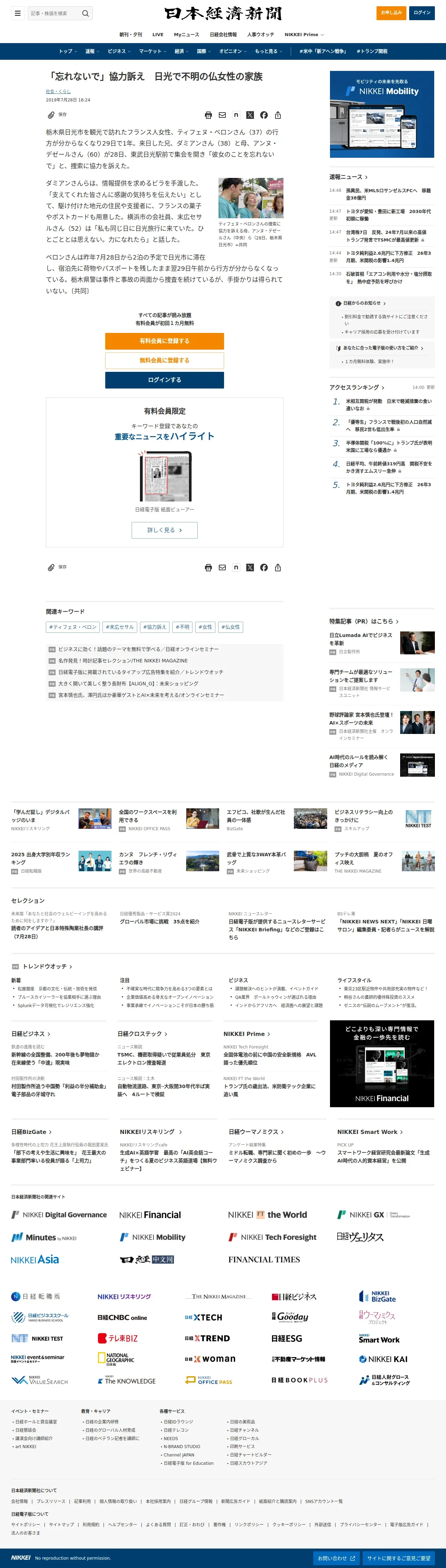Open the テレ東BIZ logo link
This screenshot has width=446, height=1568.
tap(118, 1339)
